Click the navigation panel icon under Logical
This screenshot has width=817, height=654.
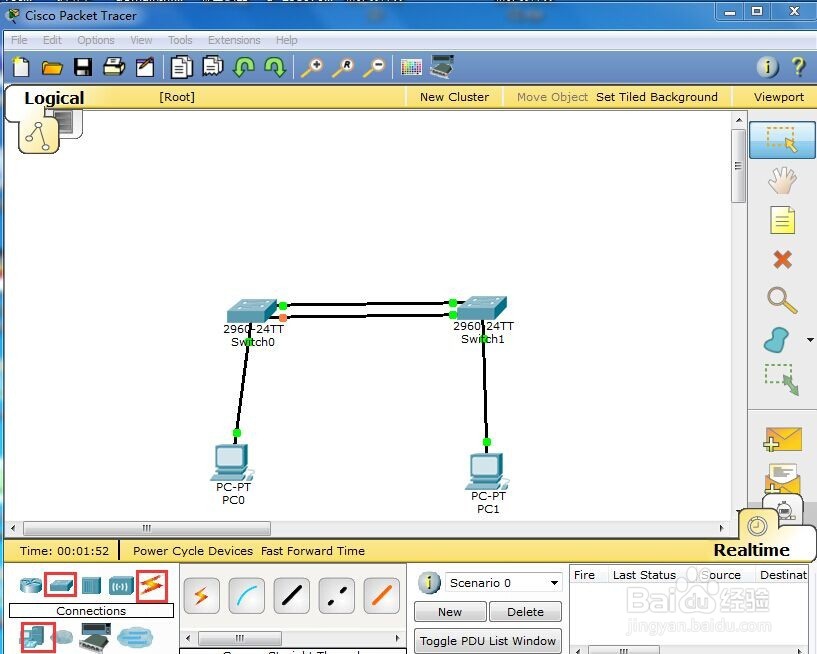[39, 135]
